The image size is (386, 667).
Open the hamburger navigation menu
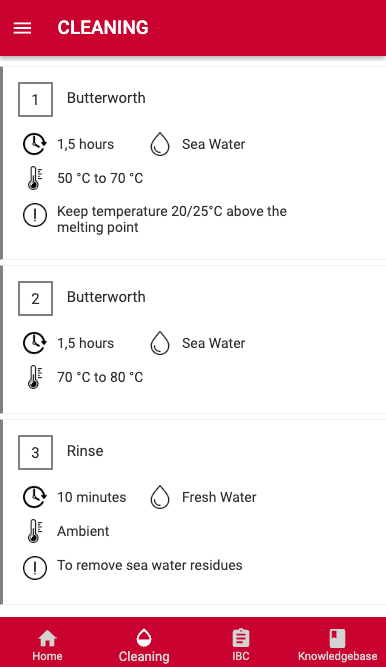(22, 28)
